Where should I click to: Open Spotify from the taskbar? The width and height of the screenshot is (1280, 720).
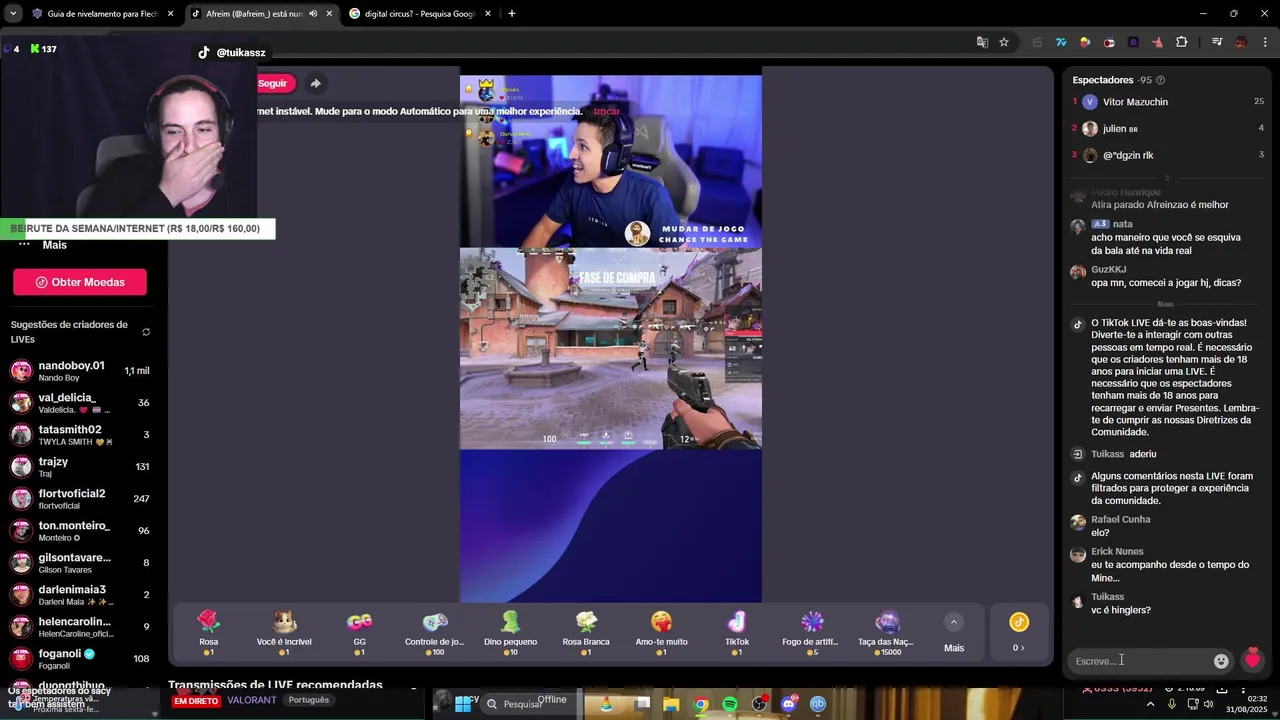click(730, 704)
